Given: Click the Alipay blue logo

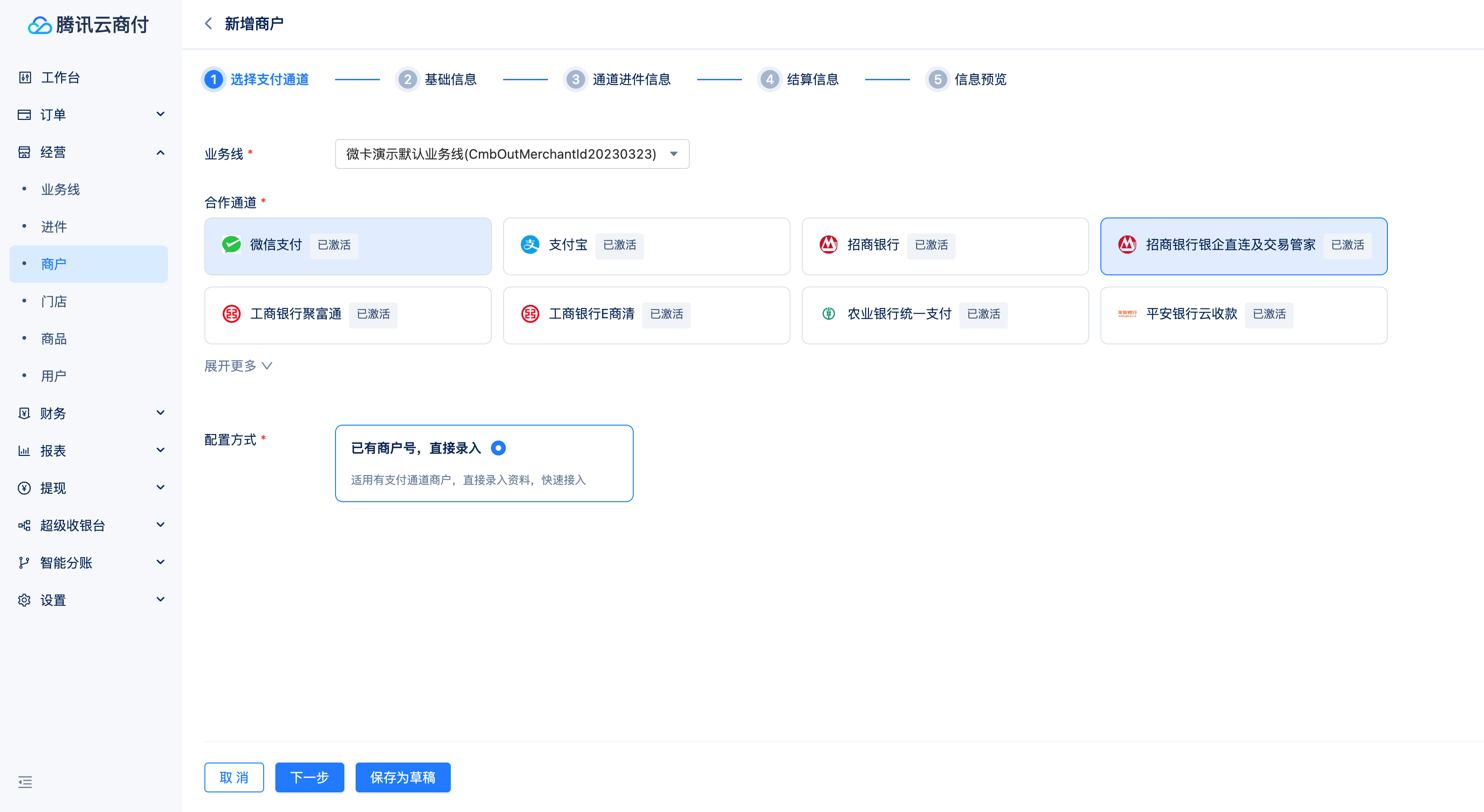Looking at the screenshot, I should pyautogui.click(x=530, y=245).
